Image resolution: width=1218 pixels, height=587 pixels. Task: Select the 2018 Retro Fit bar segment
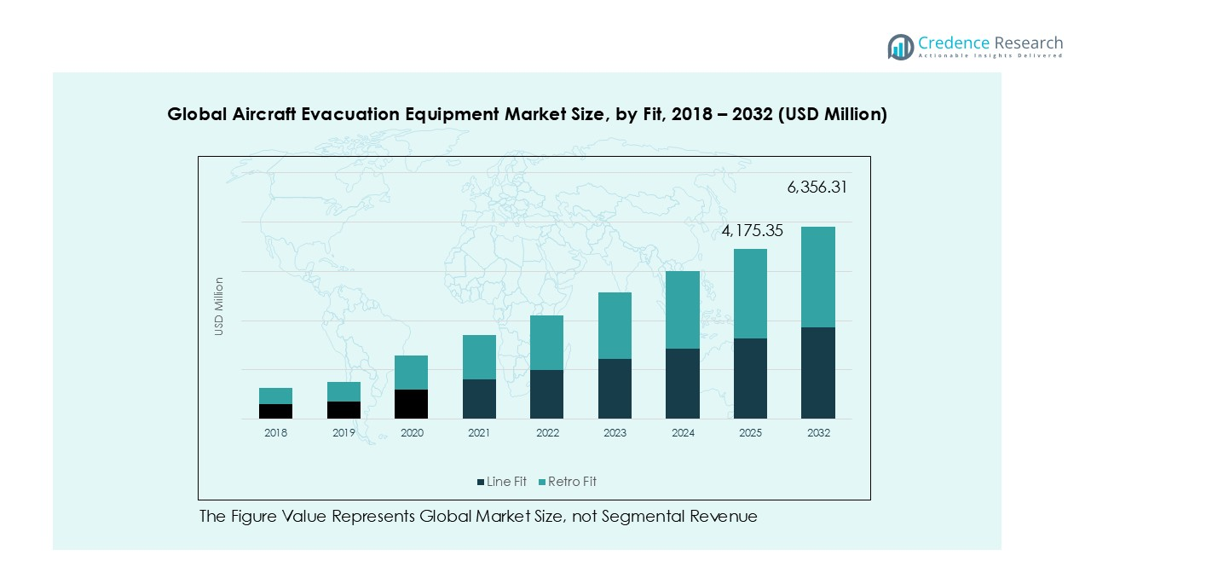pos(275,396)
